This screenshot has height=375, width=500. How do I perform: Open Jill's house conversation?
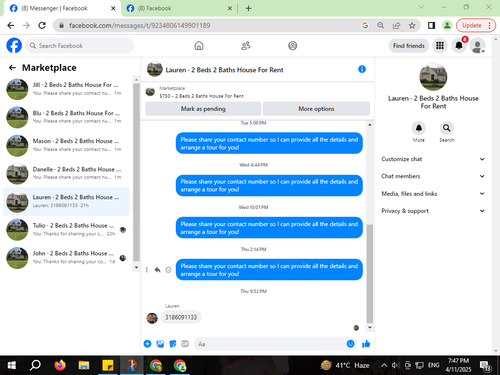(x=66, y=89)
